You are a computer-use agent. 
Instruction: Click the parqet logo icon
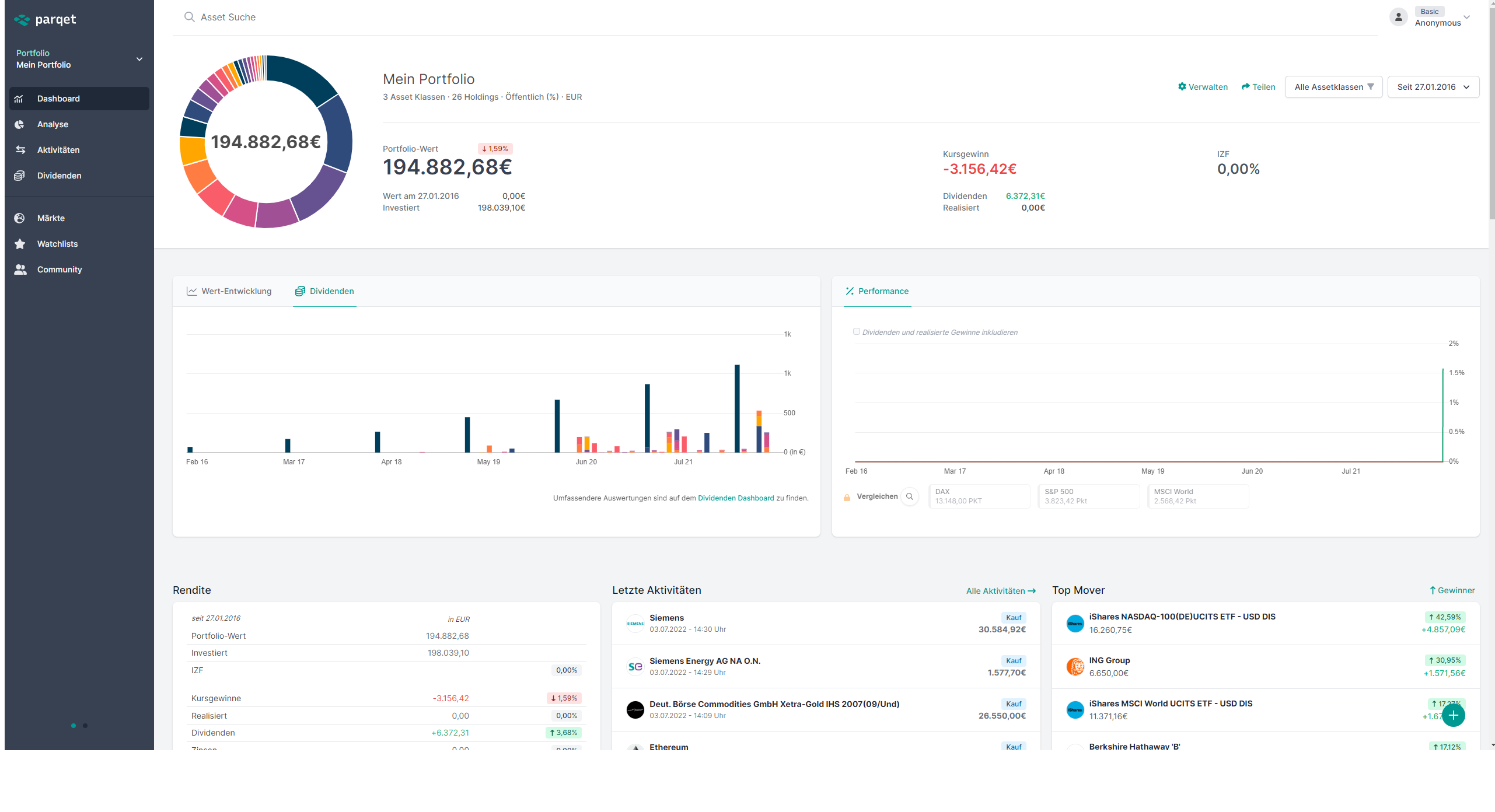click(x=22, y=20)
